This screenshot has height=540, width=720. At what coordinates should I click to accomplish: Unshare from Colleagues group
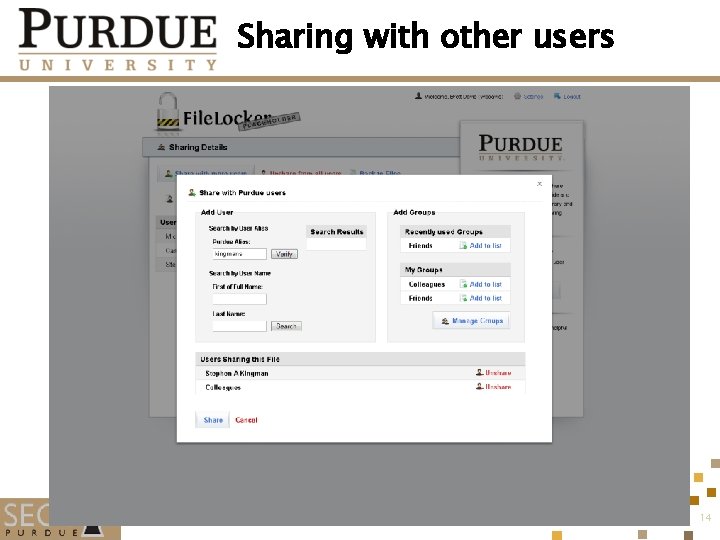tap(498, 387)
